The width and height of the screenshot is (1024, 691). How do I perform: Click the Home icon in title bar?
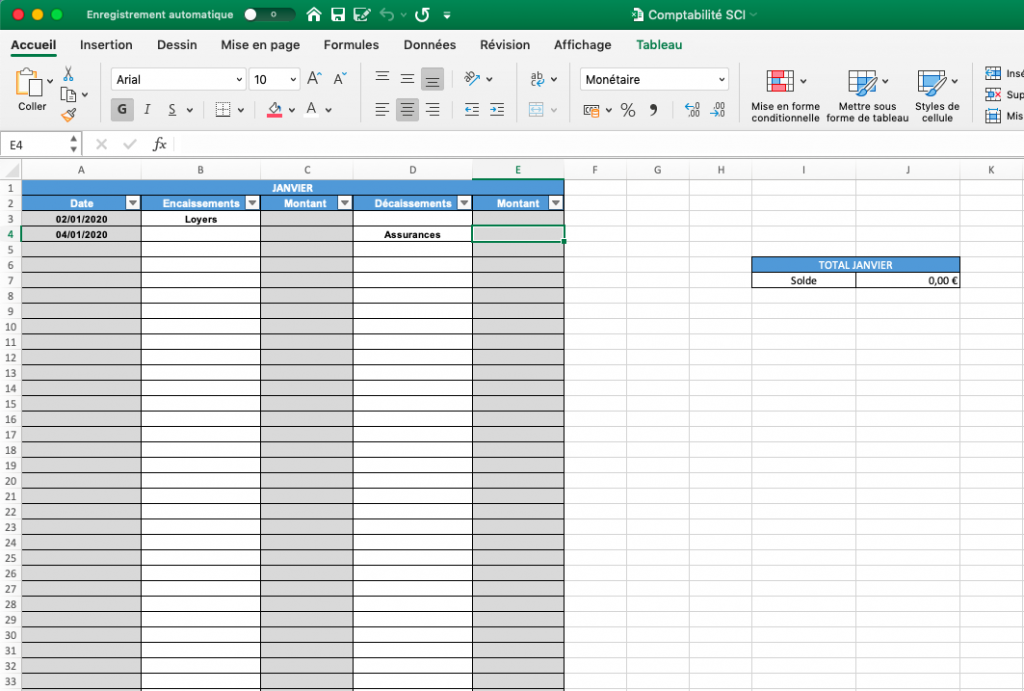[314, 15]
